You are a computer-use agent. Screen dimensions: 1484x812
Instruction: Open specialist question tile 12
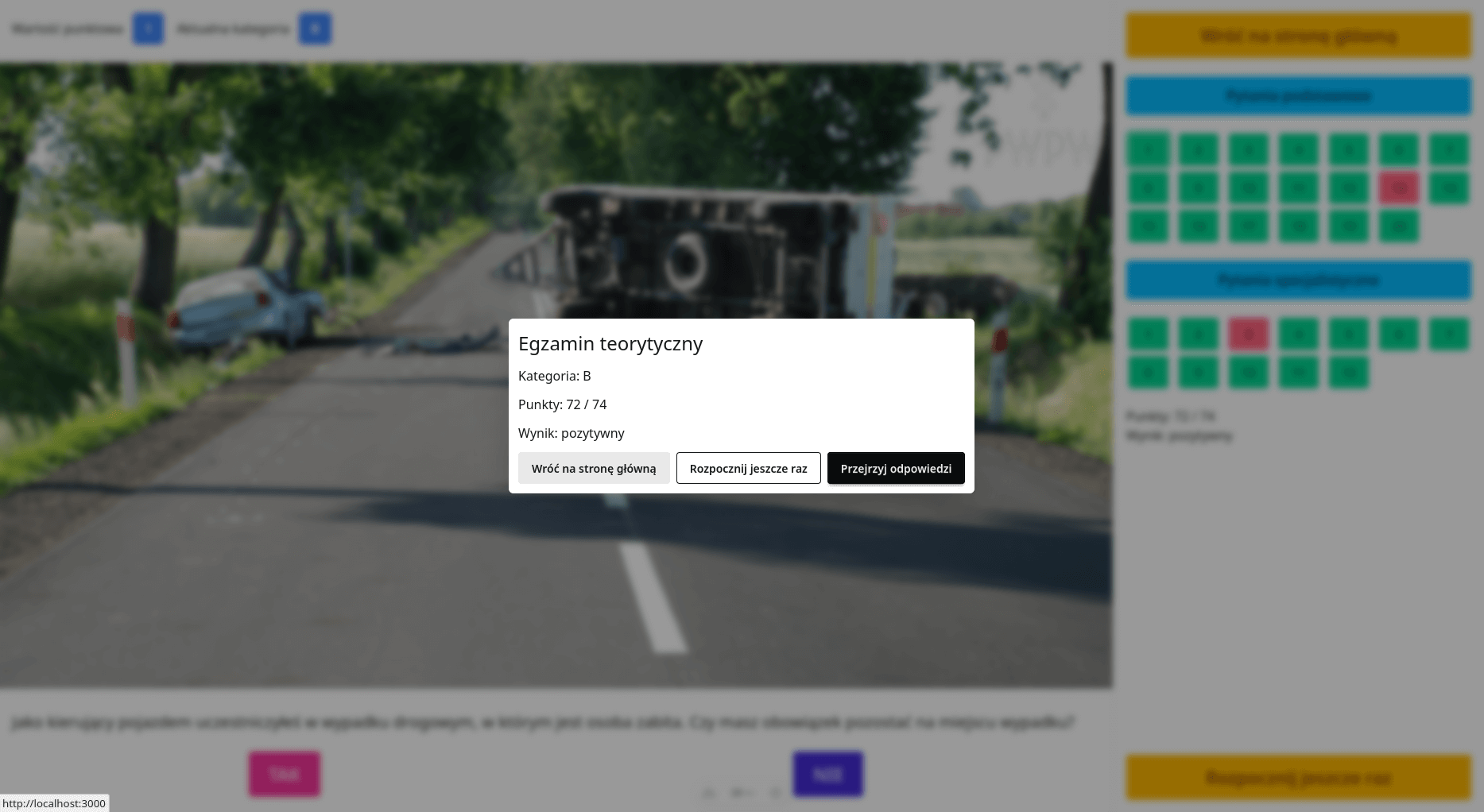1349,373
